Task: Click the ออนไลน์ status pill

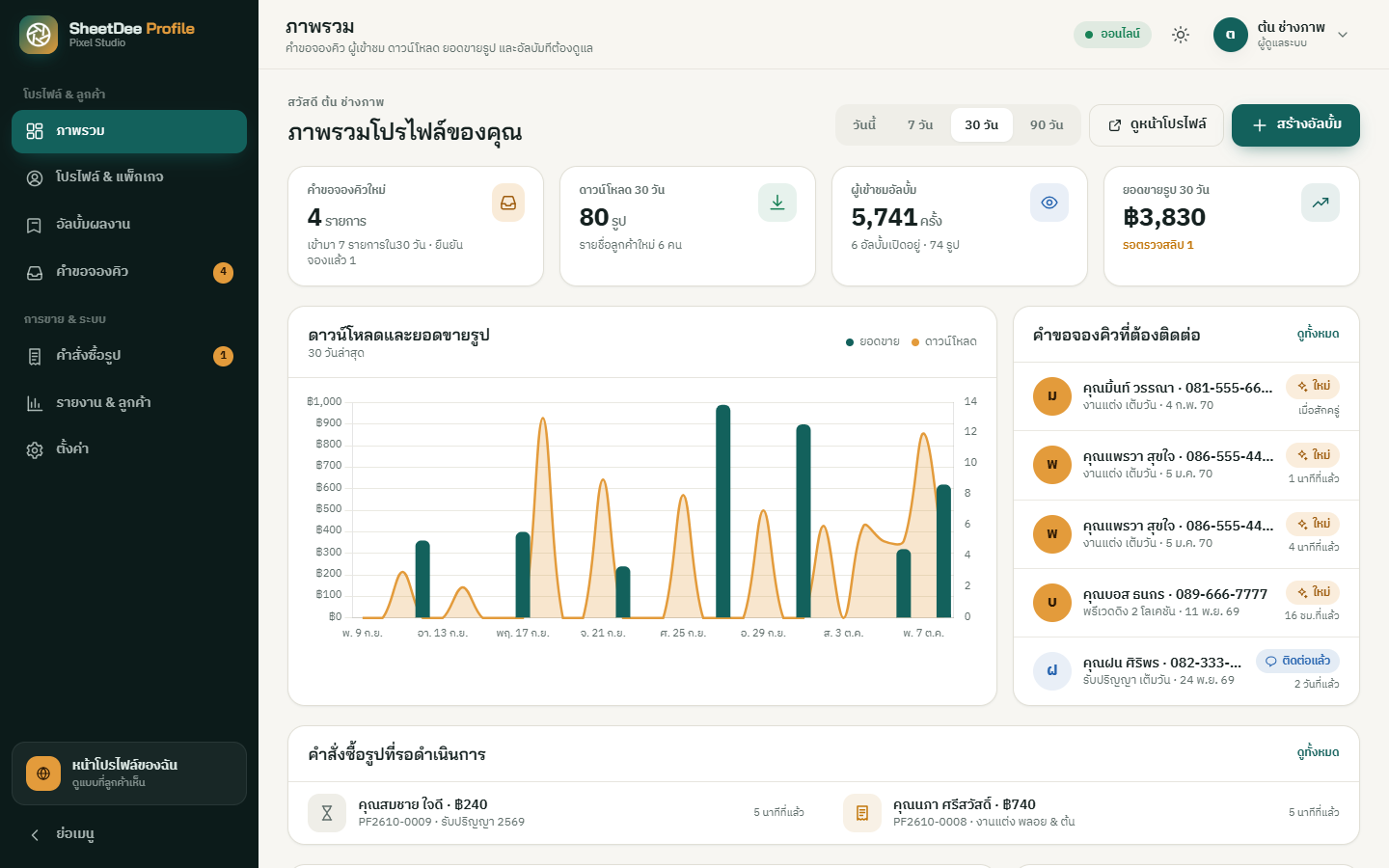Action: 1112,35
